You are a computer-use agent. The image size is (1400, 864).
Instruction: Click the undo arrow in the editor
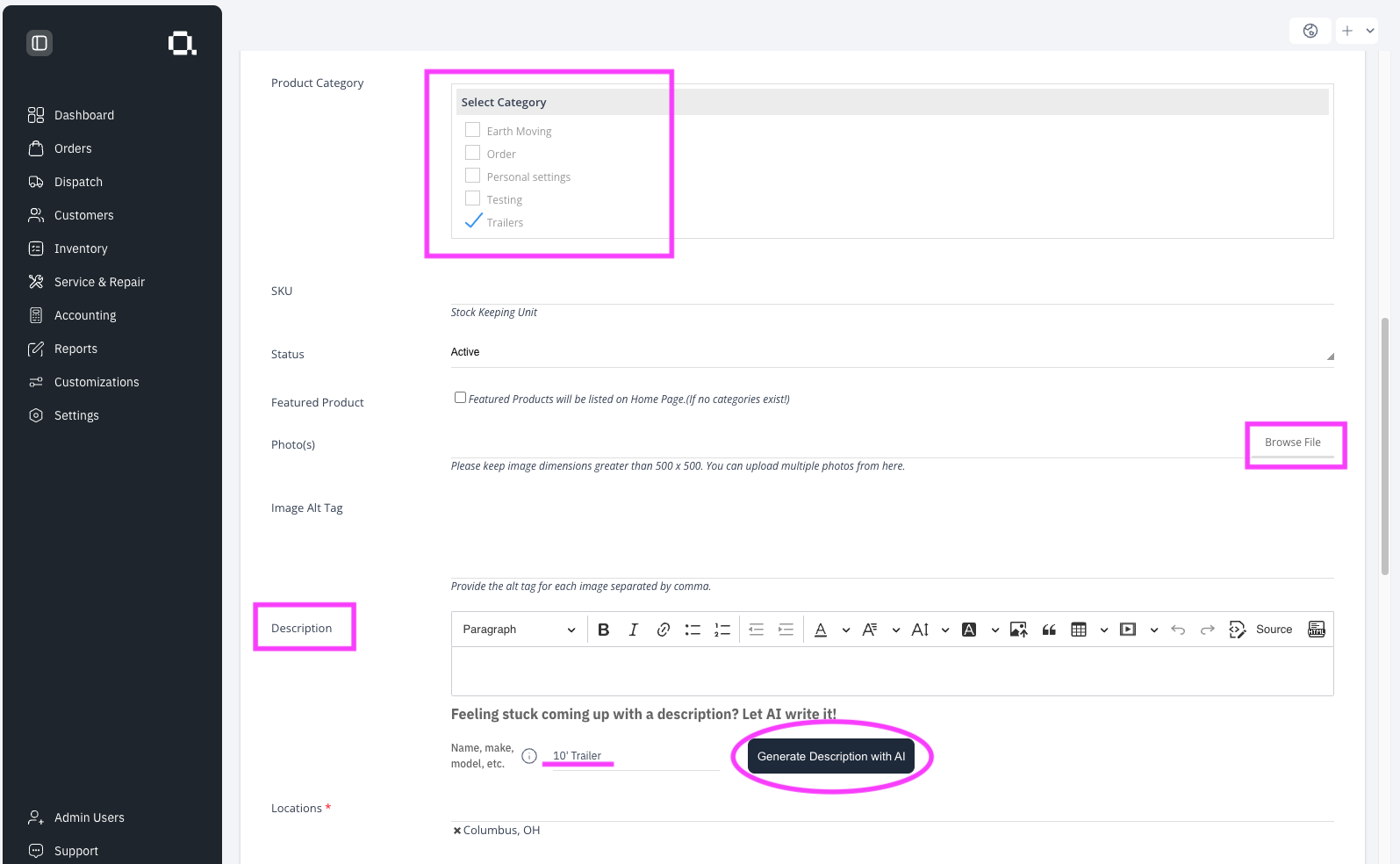1178,630
